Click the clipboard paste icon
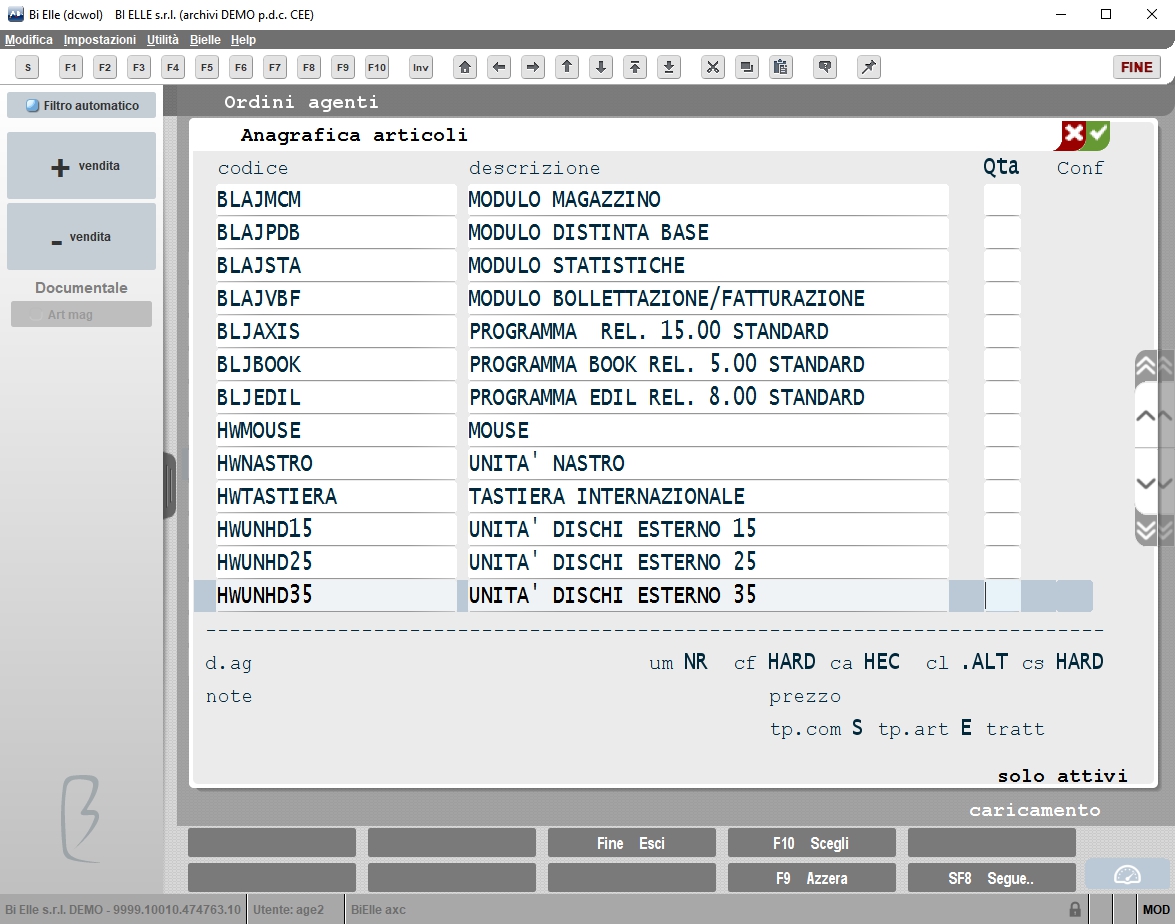The height and width of the screenshot is (924, 1175). (780, 67)
